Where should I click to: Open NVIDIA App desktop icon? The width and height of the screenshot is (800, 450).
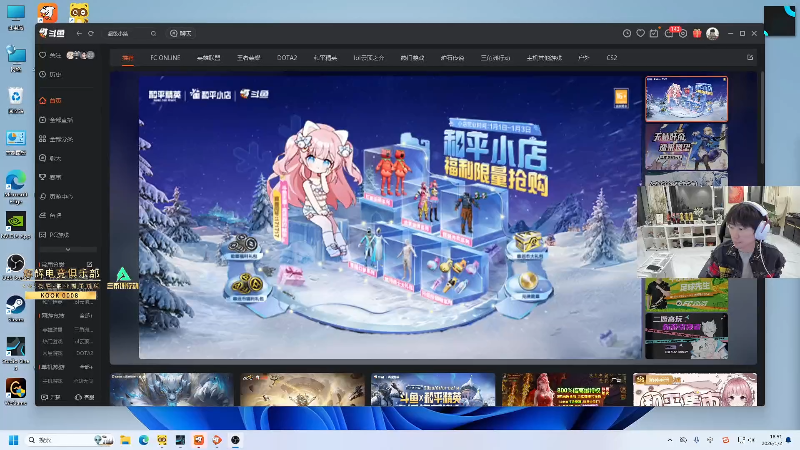(x=16, y=226)
